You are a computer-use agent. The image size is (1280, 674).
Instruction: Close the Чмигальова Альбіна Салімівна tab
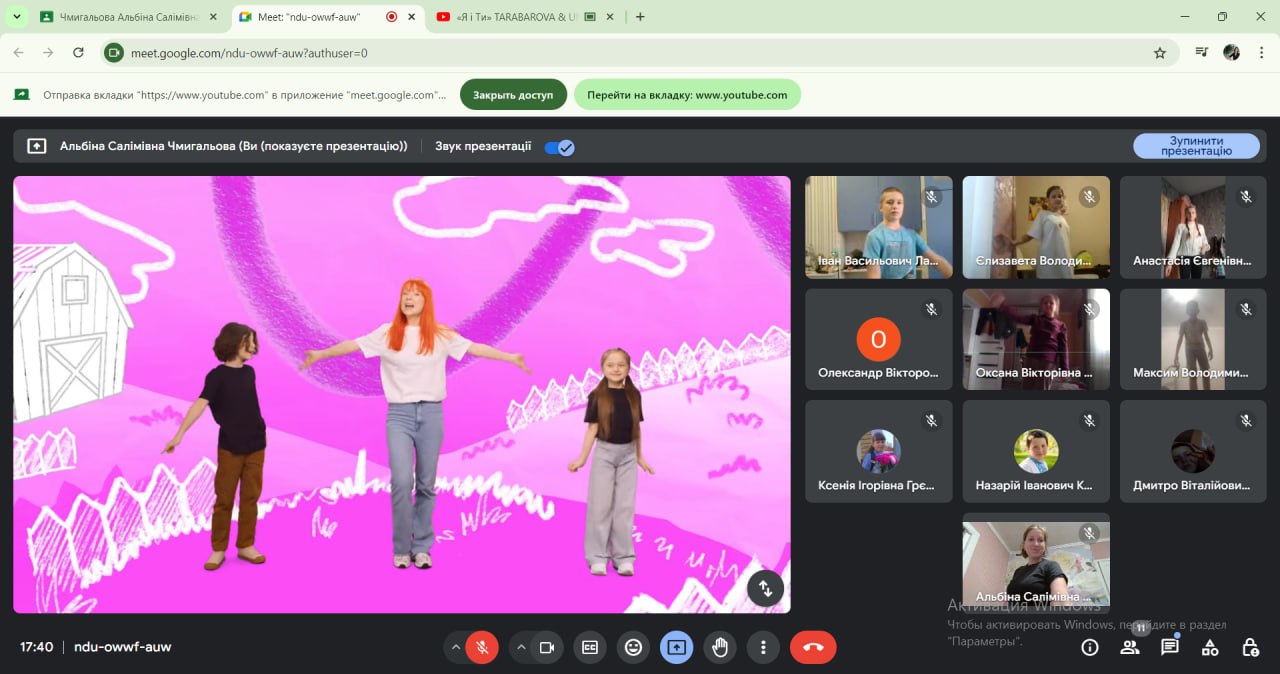coord(214,17)
